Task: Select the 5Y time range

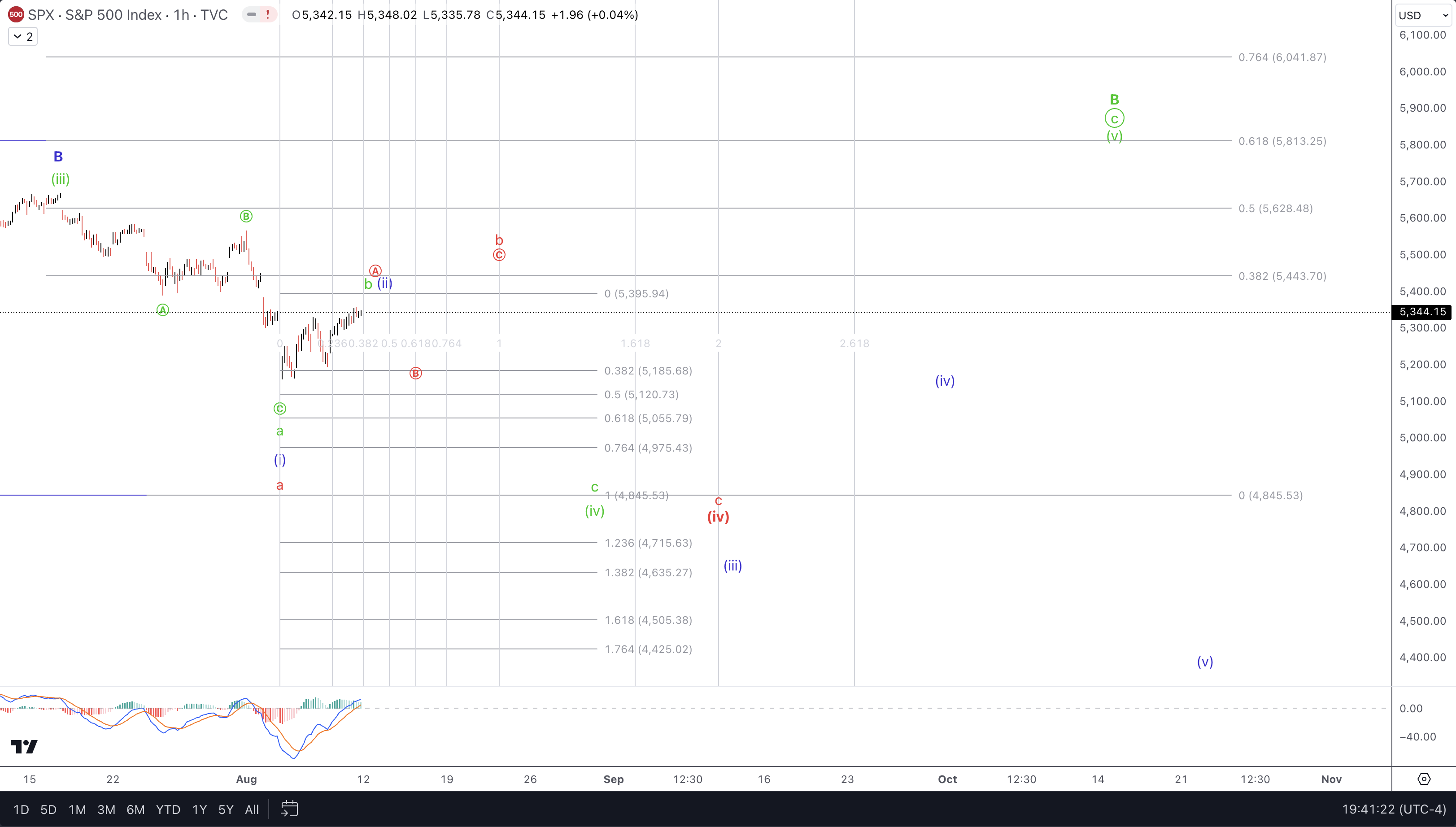Action: coord(226,810)
